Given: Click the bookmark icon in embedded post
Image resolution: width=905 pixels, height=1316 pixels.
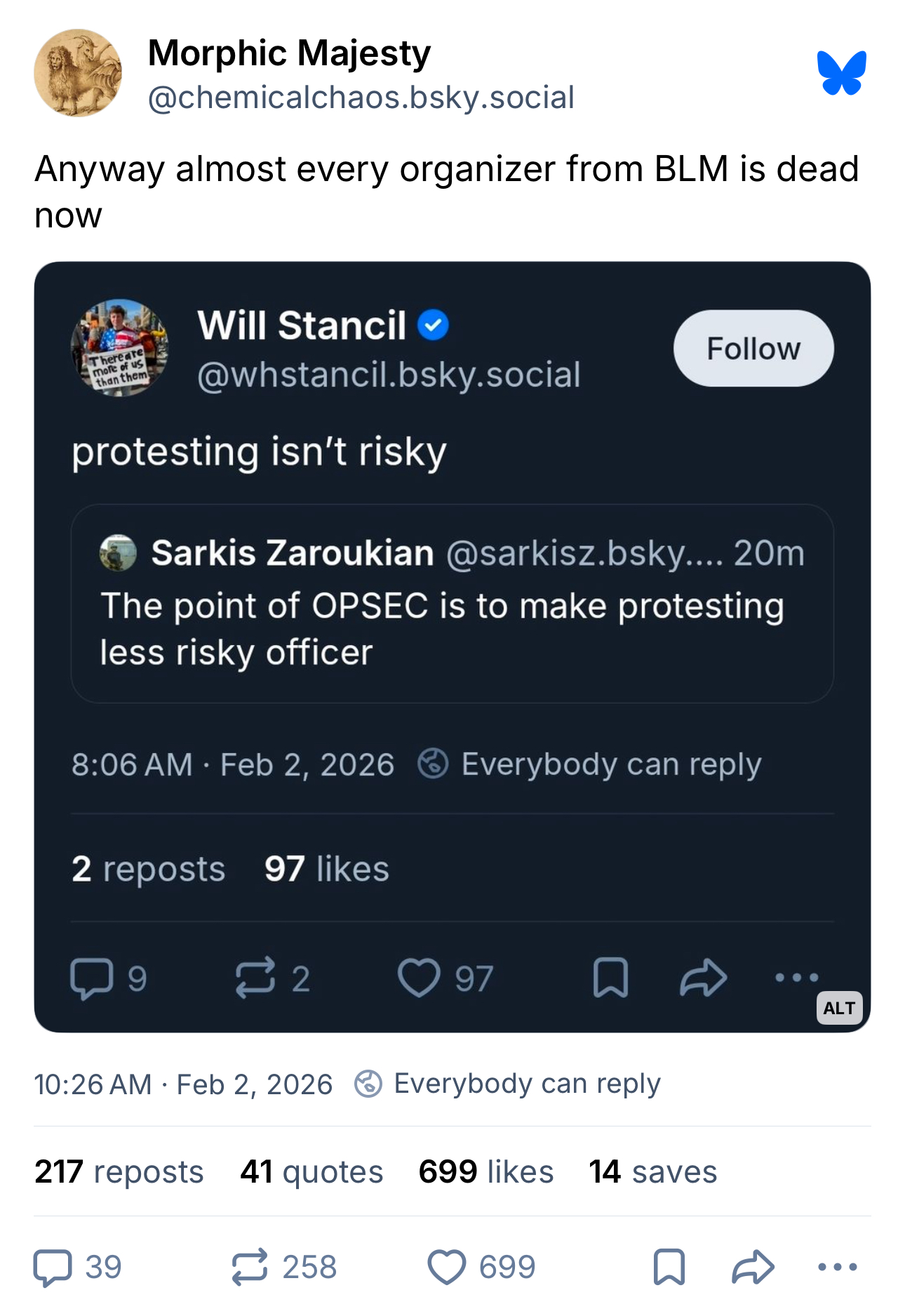Looking at the screenshot, I should tap(610, 978).
